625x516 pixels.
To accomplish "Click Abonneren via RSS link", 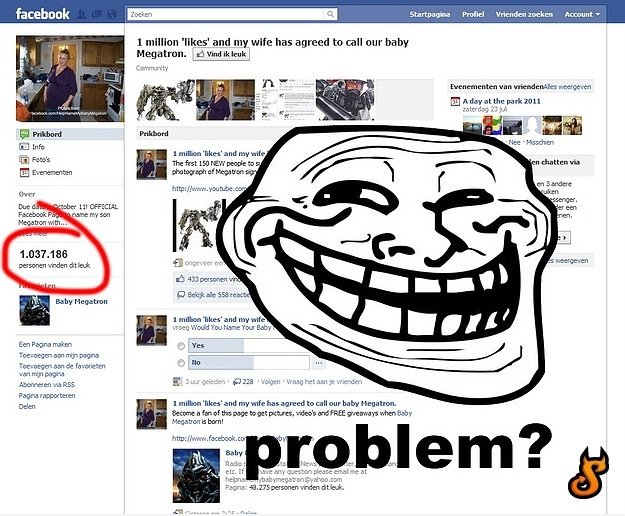I will tap(47, 385).
